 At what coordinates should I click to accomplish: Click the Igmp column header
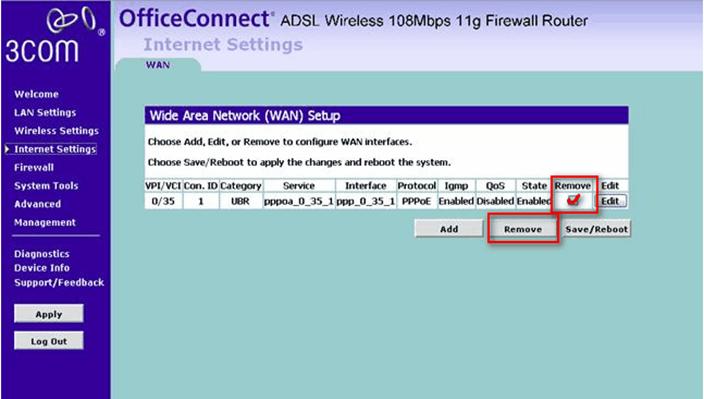456,186
